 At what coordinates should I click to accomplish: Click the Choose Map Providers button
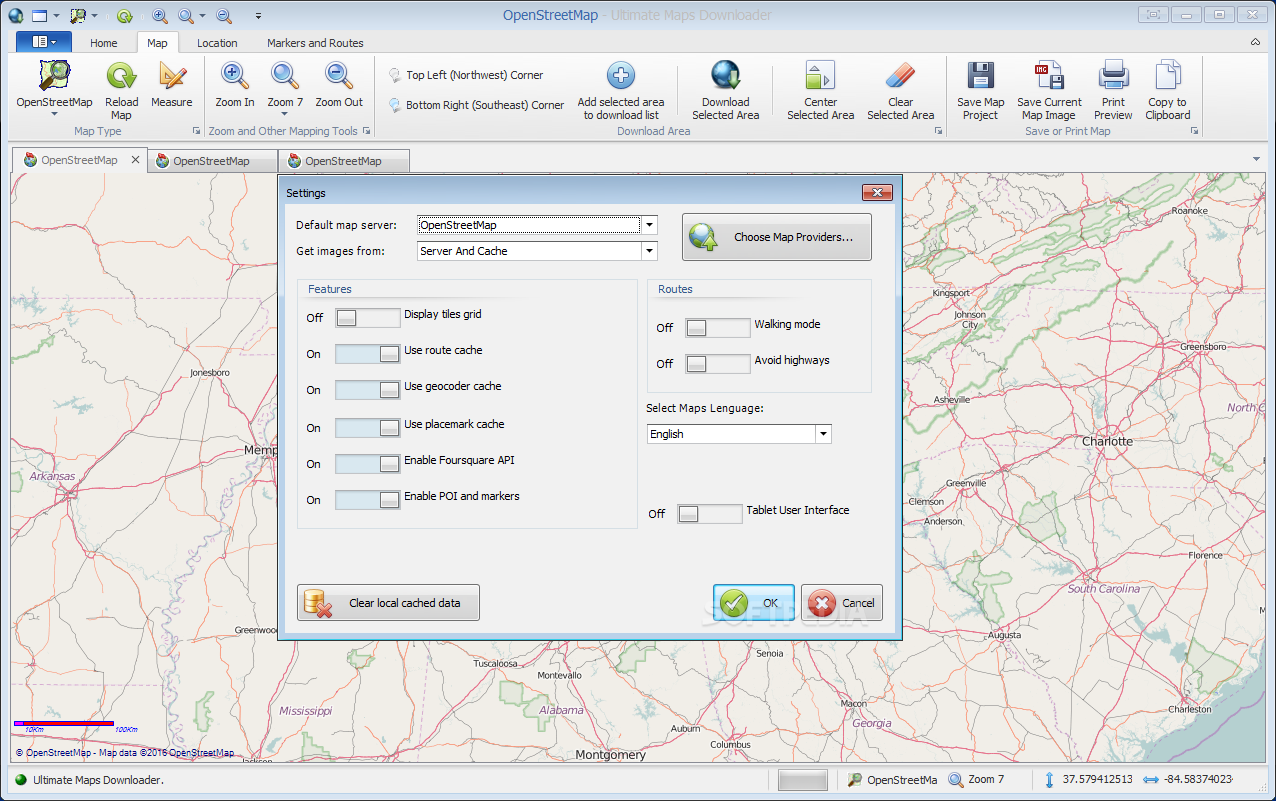click(x=777, y=237)
